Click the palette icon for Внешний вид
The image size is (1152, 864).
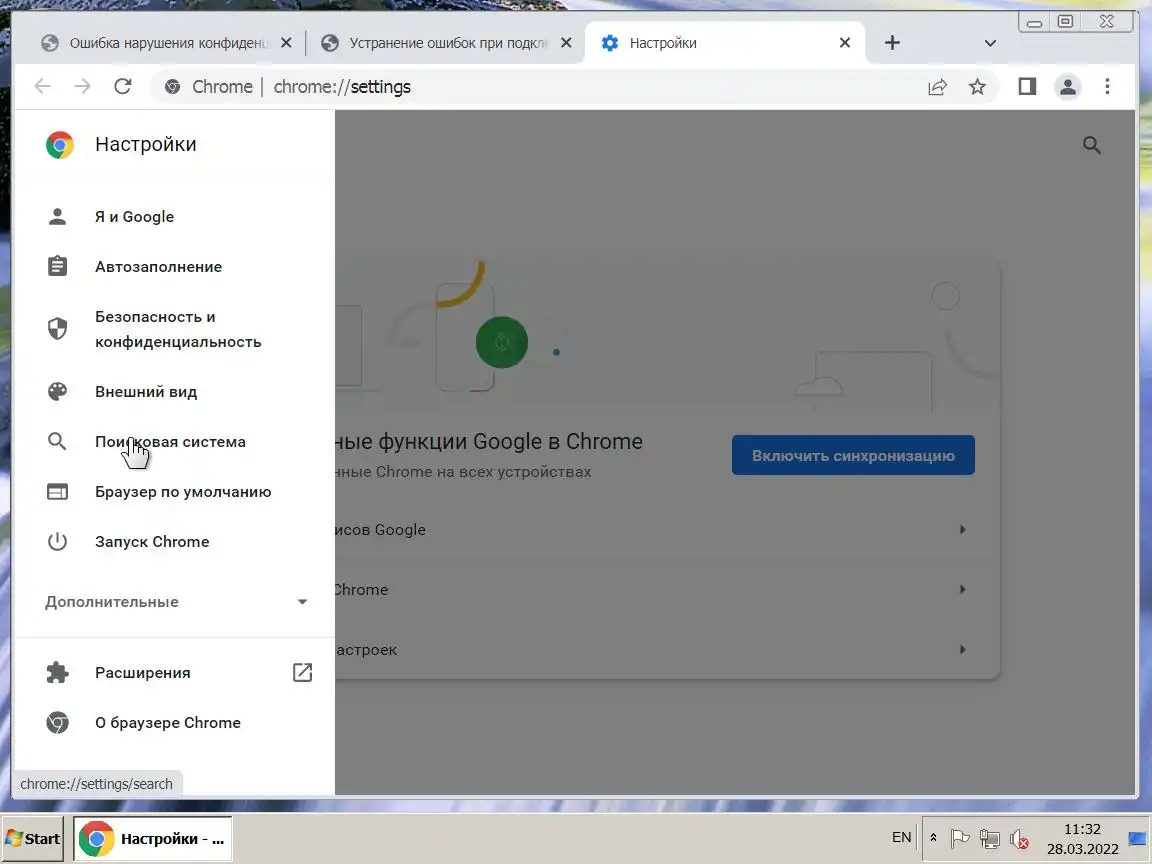click(57, 392)
